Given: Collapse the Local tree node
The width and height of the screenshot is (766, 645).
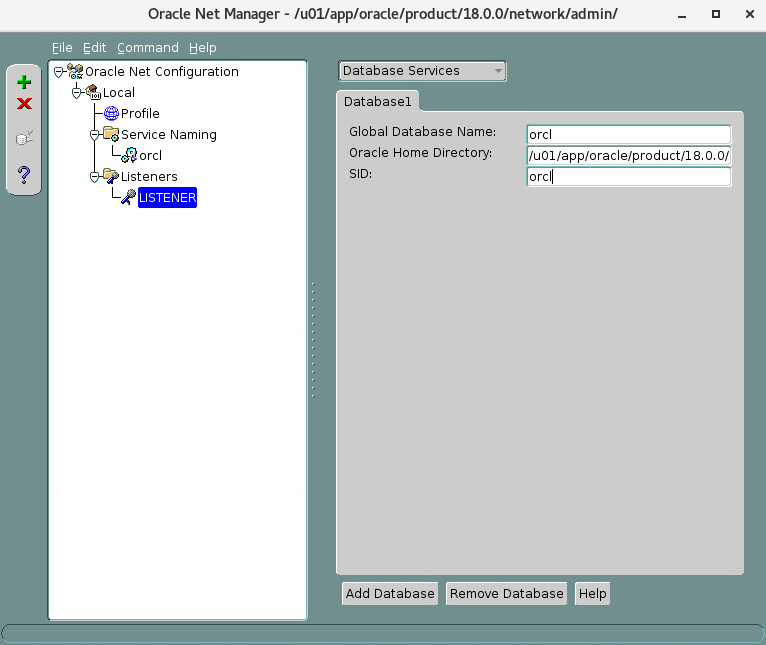Looking at the screenshot, I should 77,93.
